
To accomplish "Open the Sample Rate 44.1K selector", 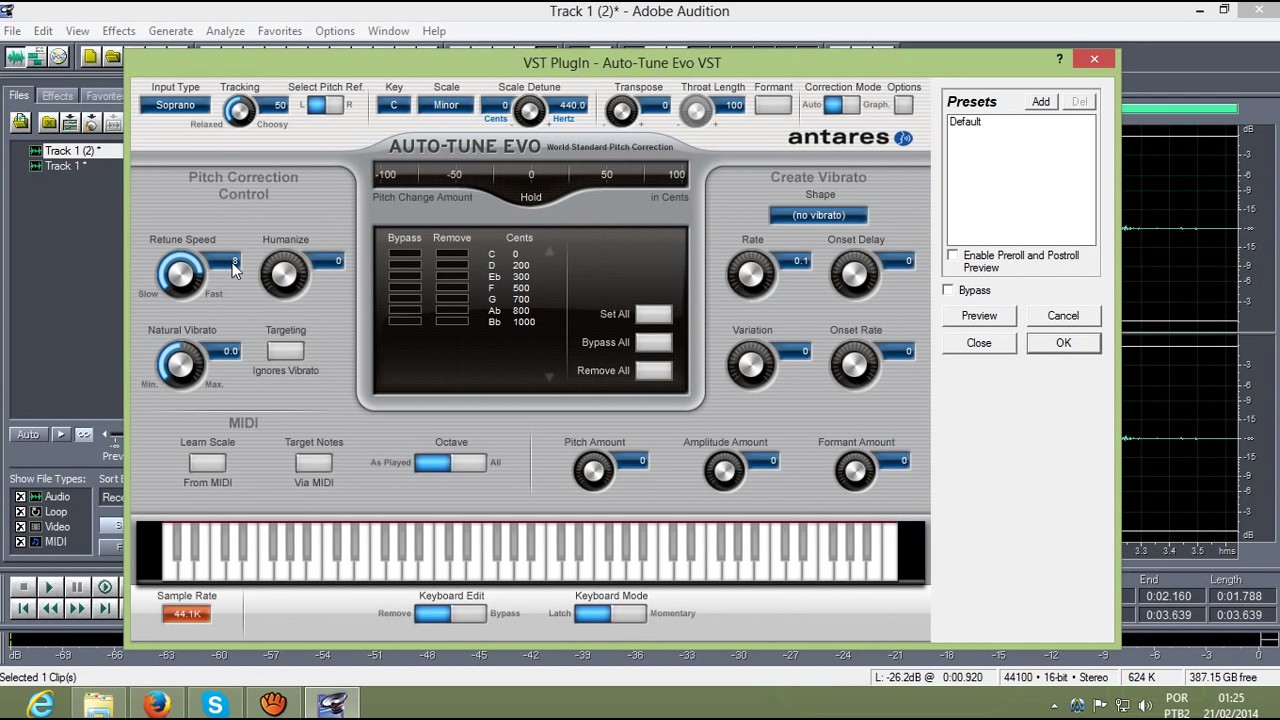I will click(186, 614).
